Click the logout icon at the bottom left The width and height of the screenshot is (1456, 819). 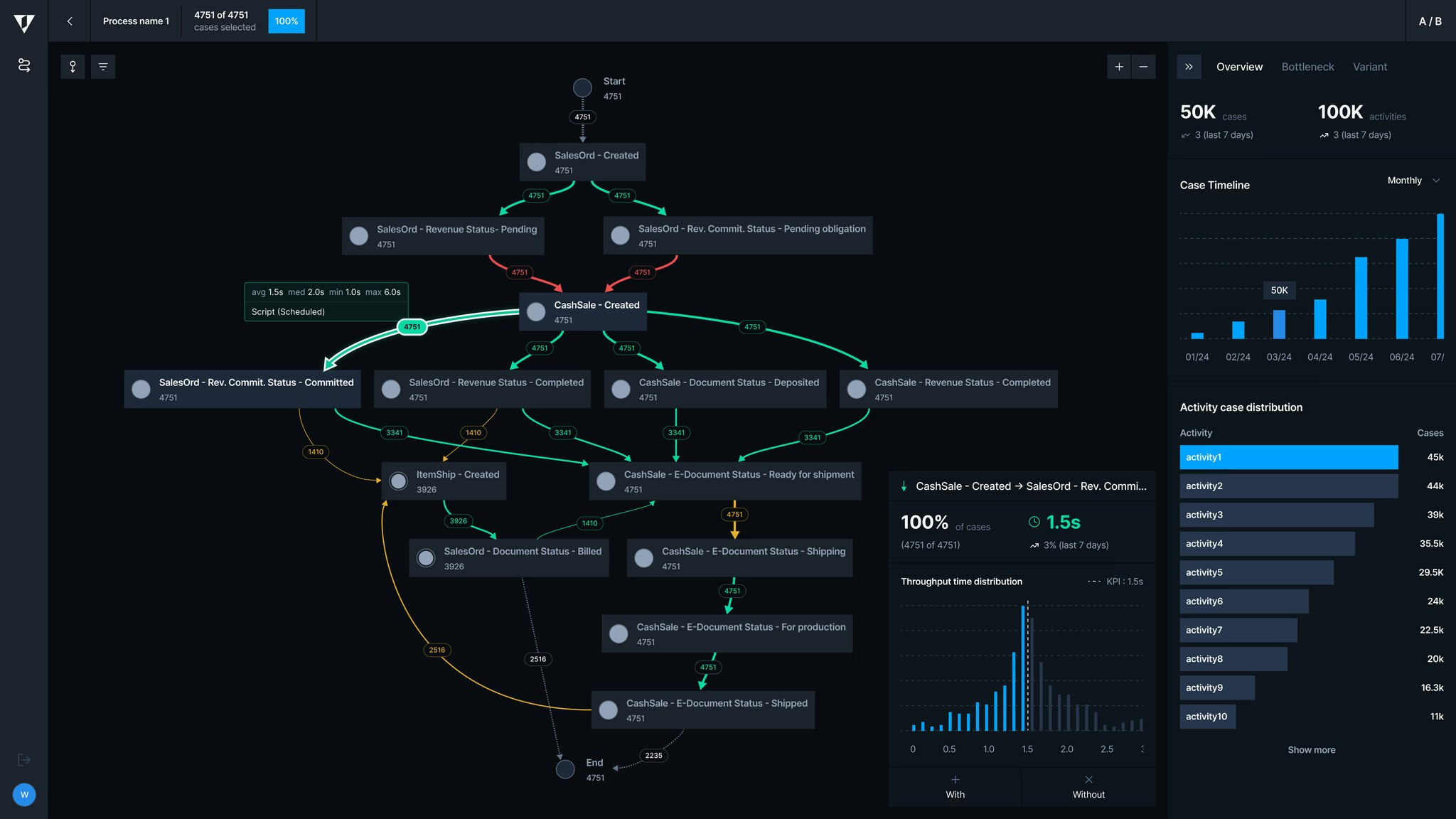[x=23, y=759]
